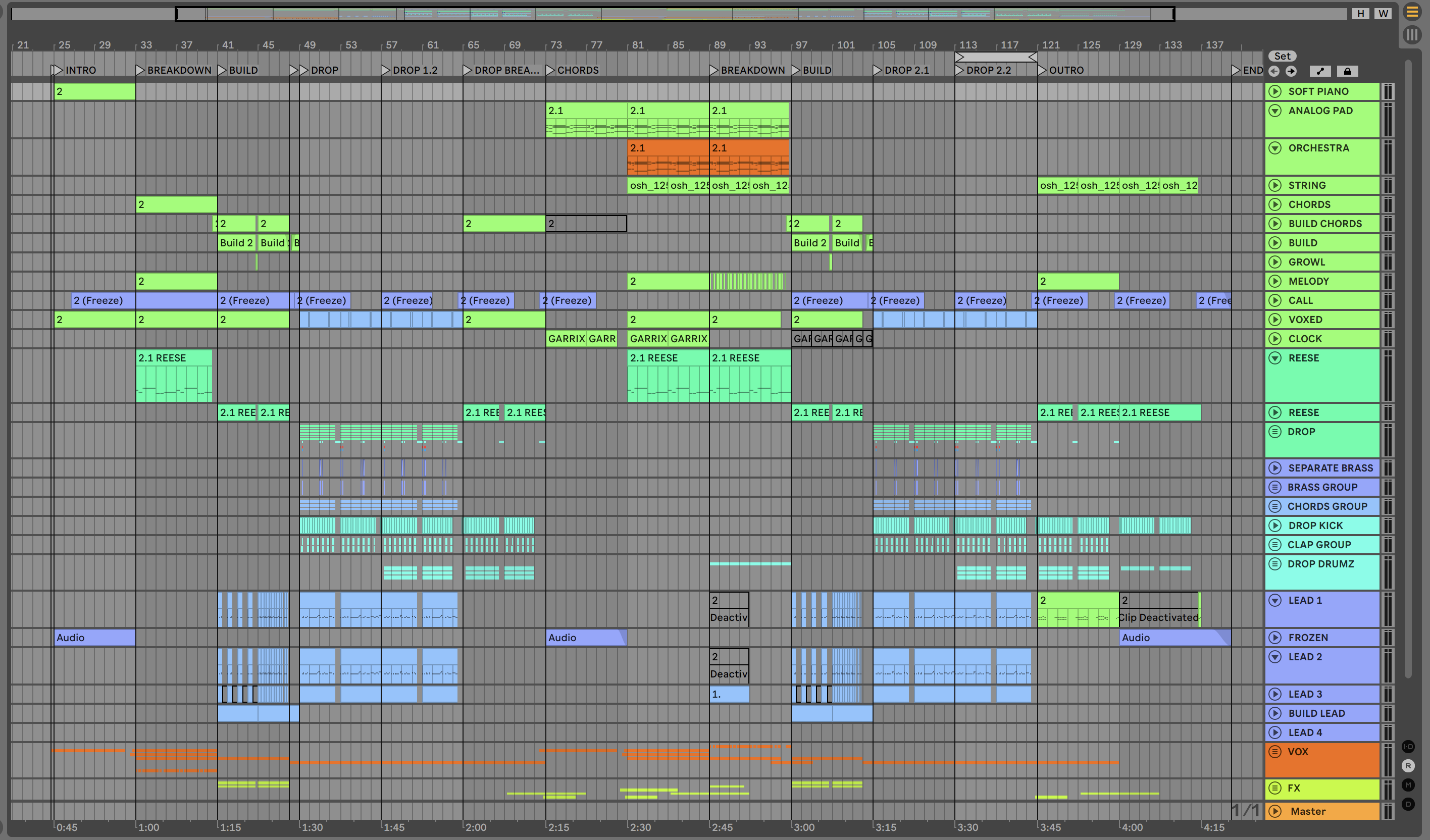Click the FX group track icon

pyautogui.click(x=1274, y=788)
